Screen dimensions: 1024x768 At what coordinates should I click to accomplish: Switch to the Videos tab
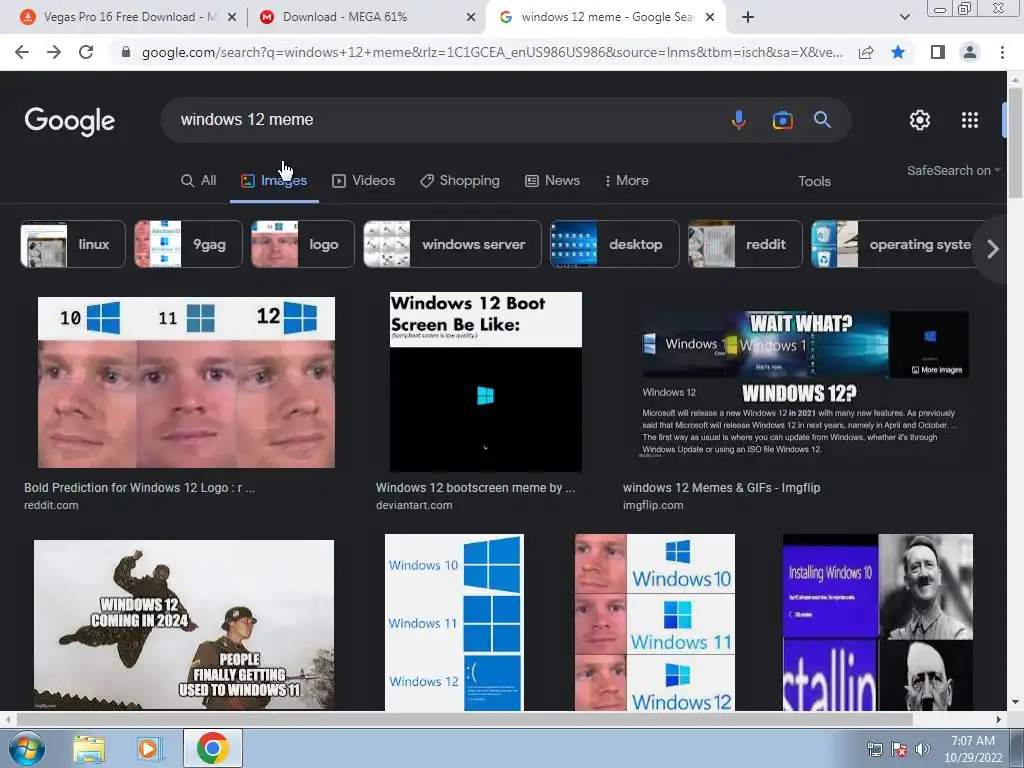pyautogui.click(x=364, y=181)
